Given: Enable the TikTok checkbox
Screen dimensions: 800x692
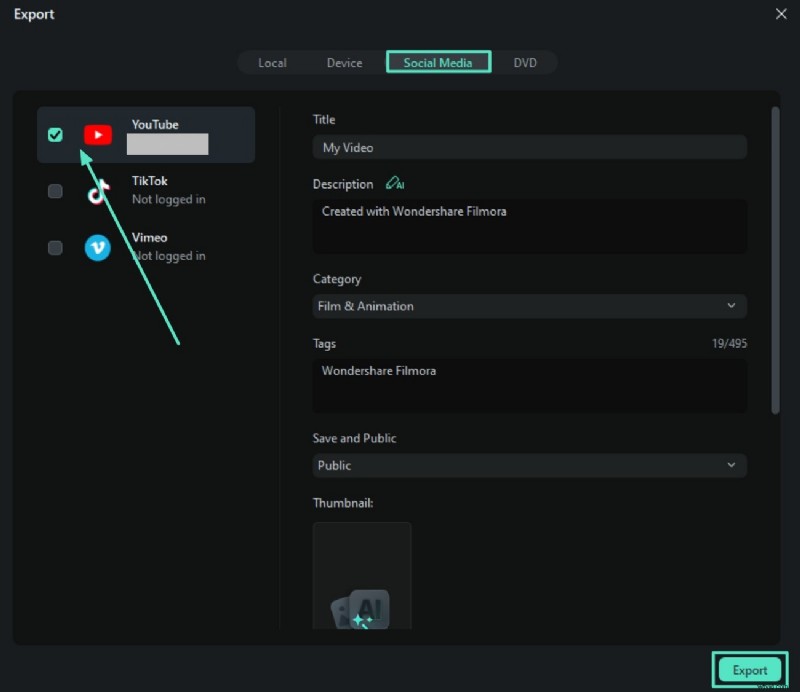Looking at the screenshot, I should coord(55,191).
